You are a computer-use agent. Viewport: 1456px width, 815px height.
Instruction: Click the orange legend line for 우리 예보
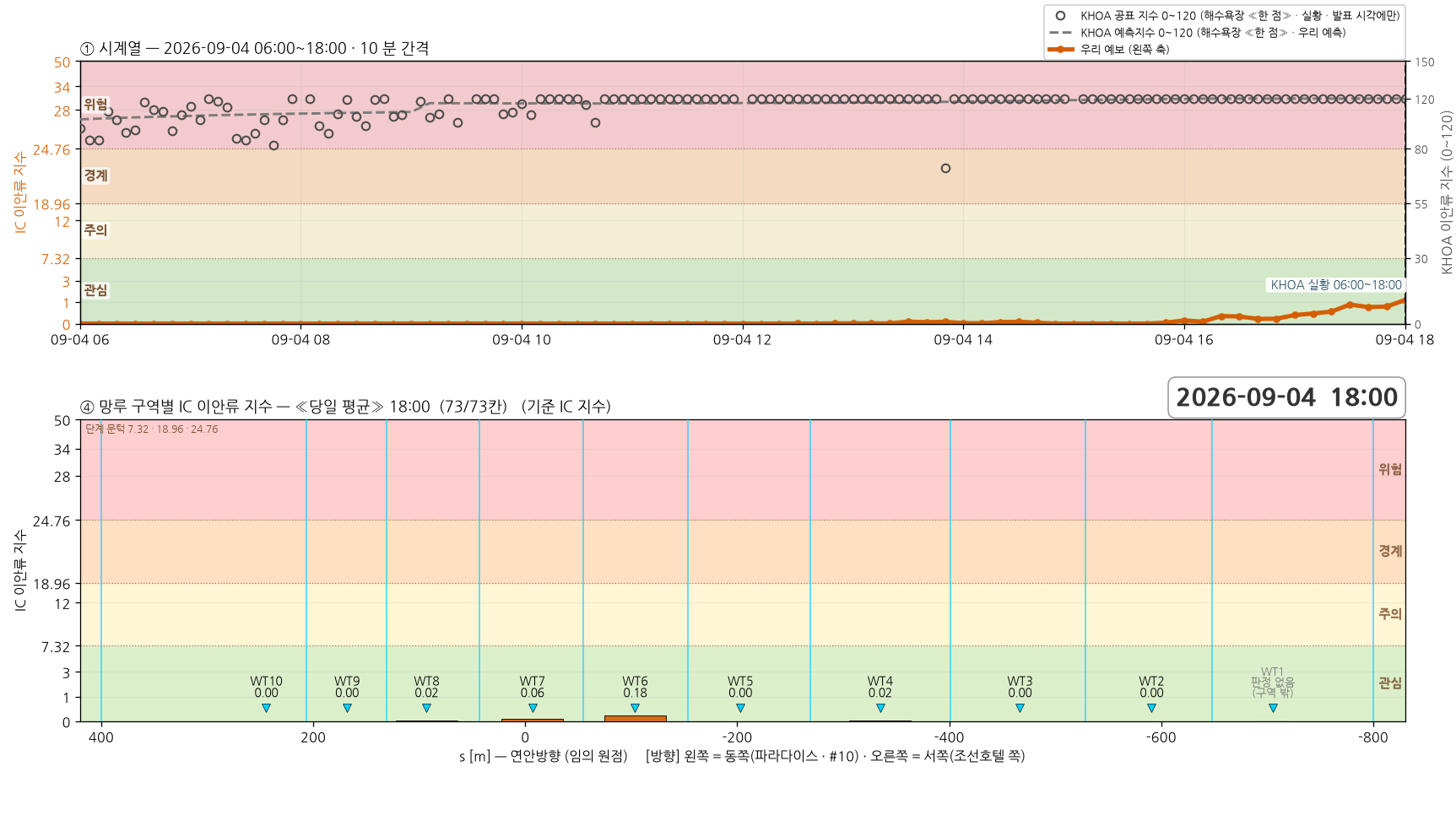(x=1060, y=49)
